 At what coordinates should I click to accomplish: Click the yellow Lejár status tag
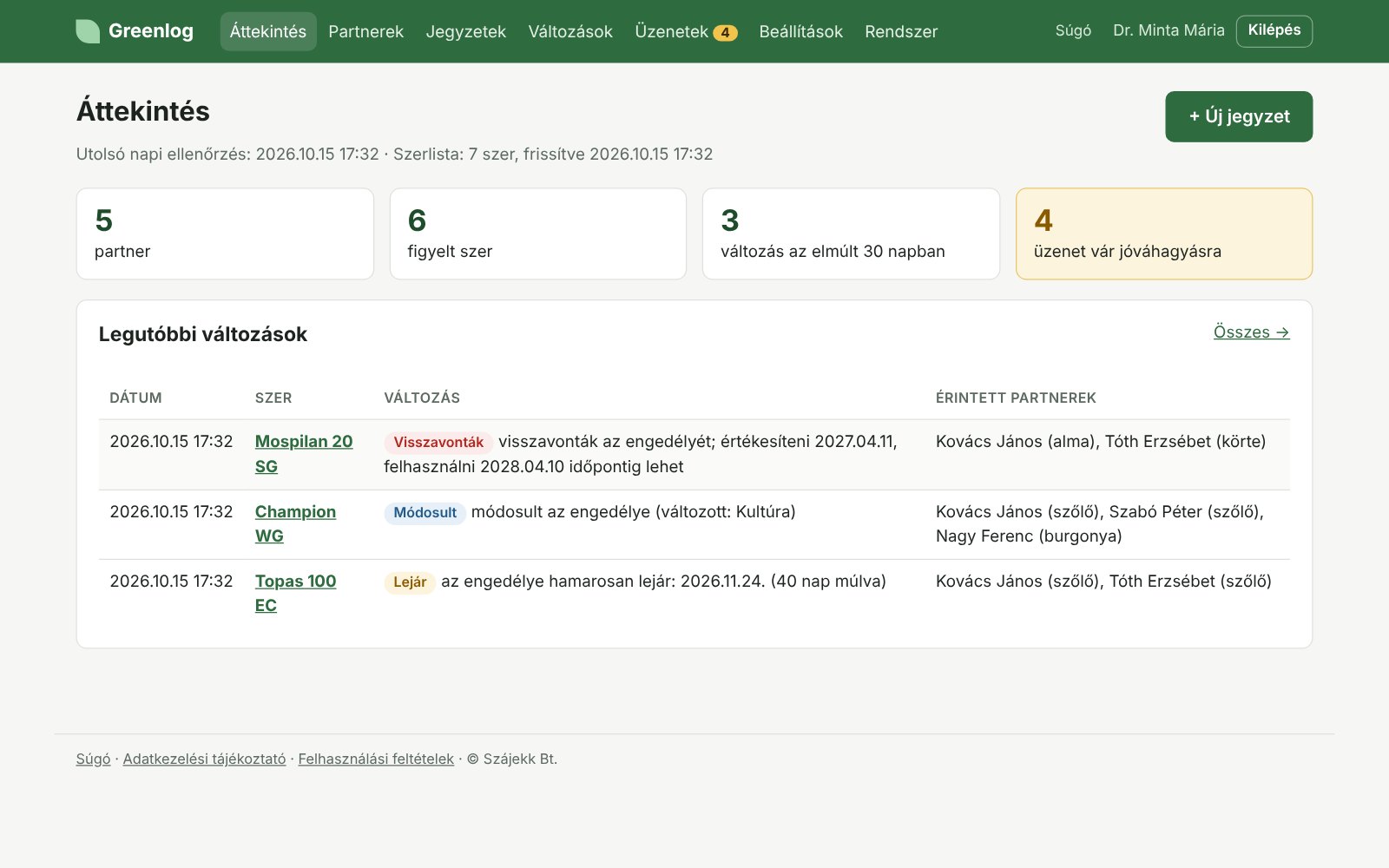[x=410, y=582]
